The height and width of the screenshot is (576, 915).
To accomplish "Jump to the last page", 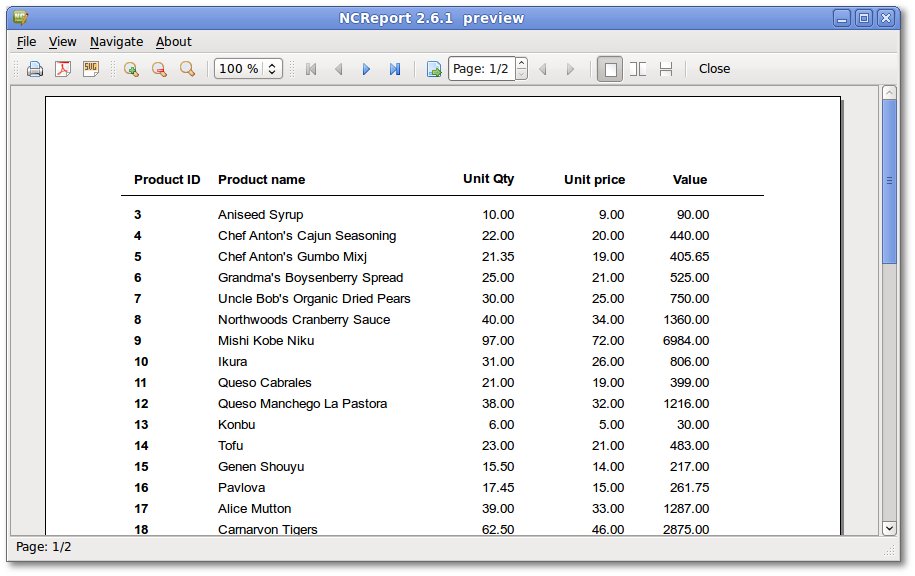I will (395, 69).
